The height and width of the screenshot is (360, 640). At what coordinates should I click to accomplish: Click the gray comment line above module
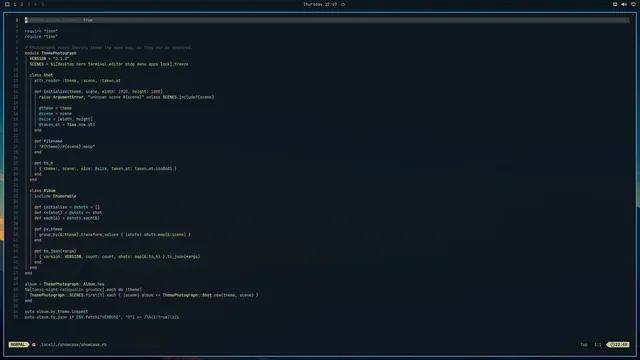(x=109, y=48)
